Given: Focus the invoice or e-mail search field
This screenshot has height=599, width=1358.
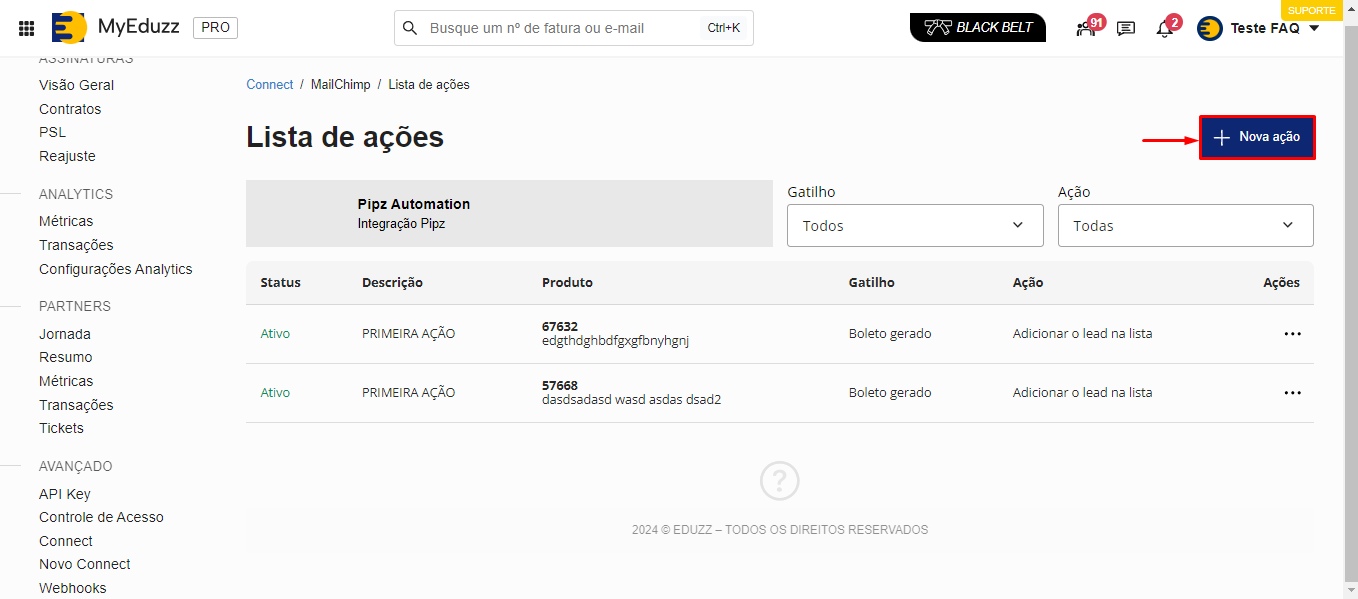Looking at the screenshot, I should pos(565,28).
